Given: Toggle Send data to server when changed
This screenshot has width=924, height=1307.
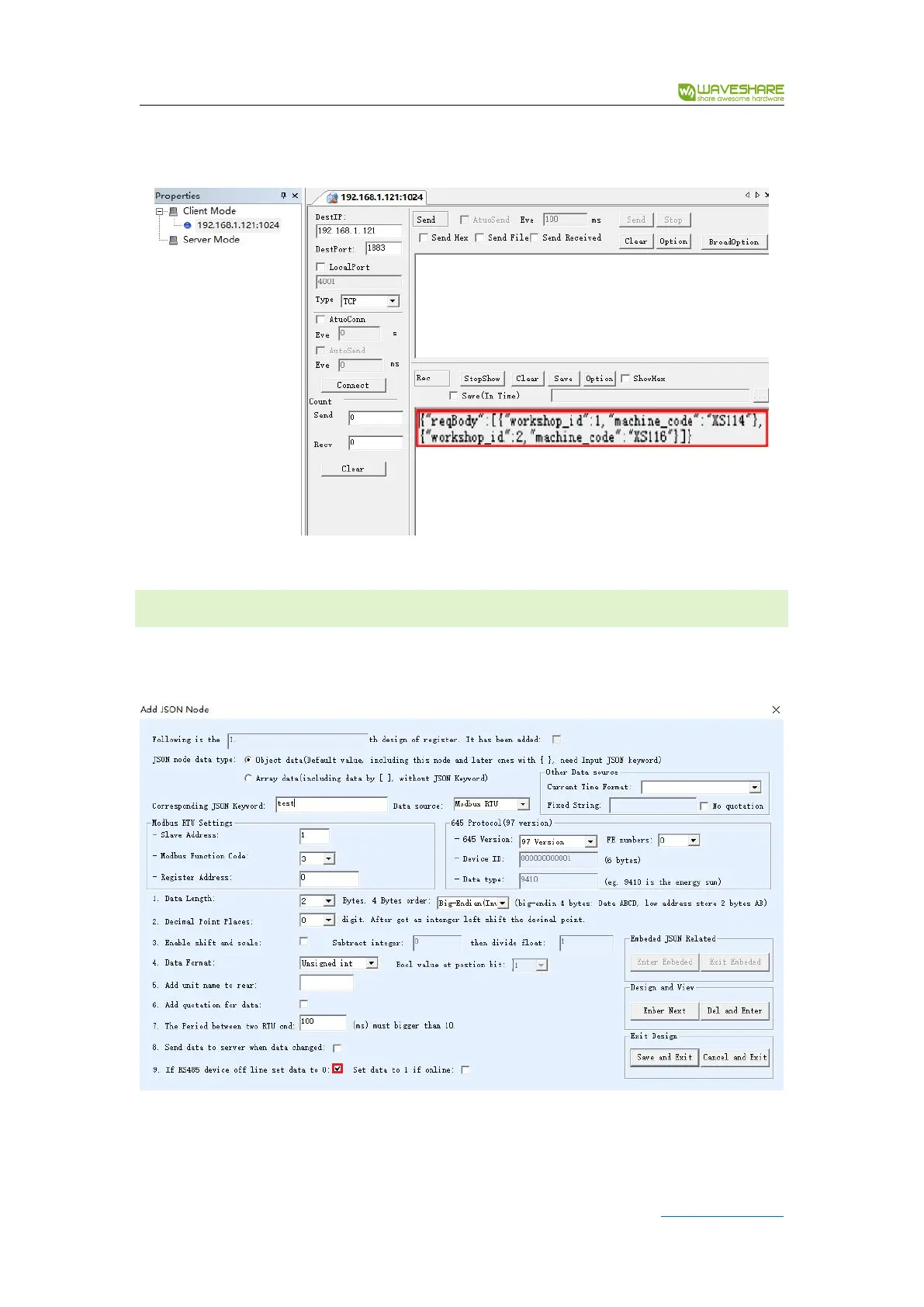Looking at the screenshot, I should click(337, 1049).
